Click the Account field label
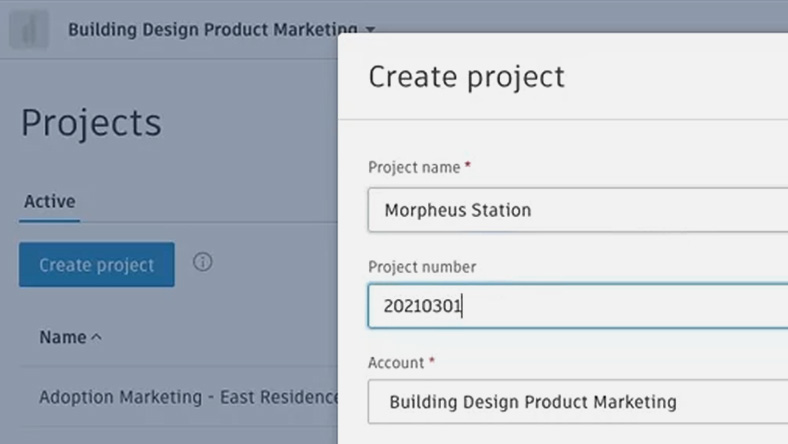The image size is (788, 444). coord(397,362)
